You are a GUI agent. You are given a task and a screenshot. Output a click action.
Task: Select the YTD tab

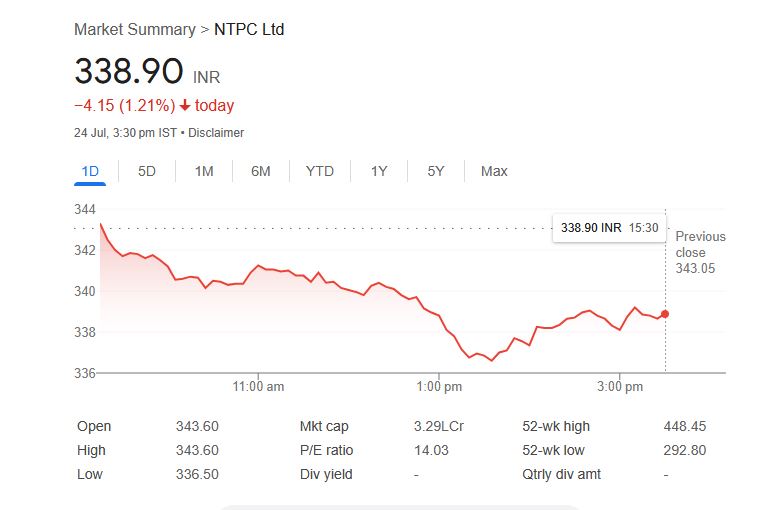320,171
